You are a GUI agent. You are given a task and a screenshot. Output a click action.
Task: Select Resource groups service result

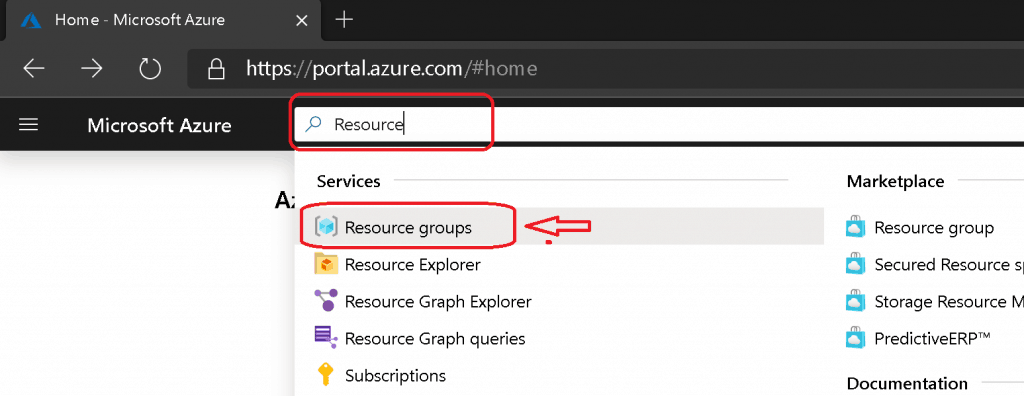(562, 227)
